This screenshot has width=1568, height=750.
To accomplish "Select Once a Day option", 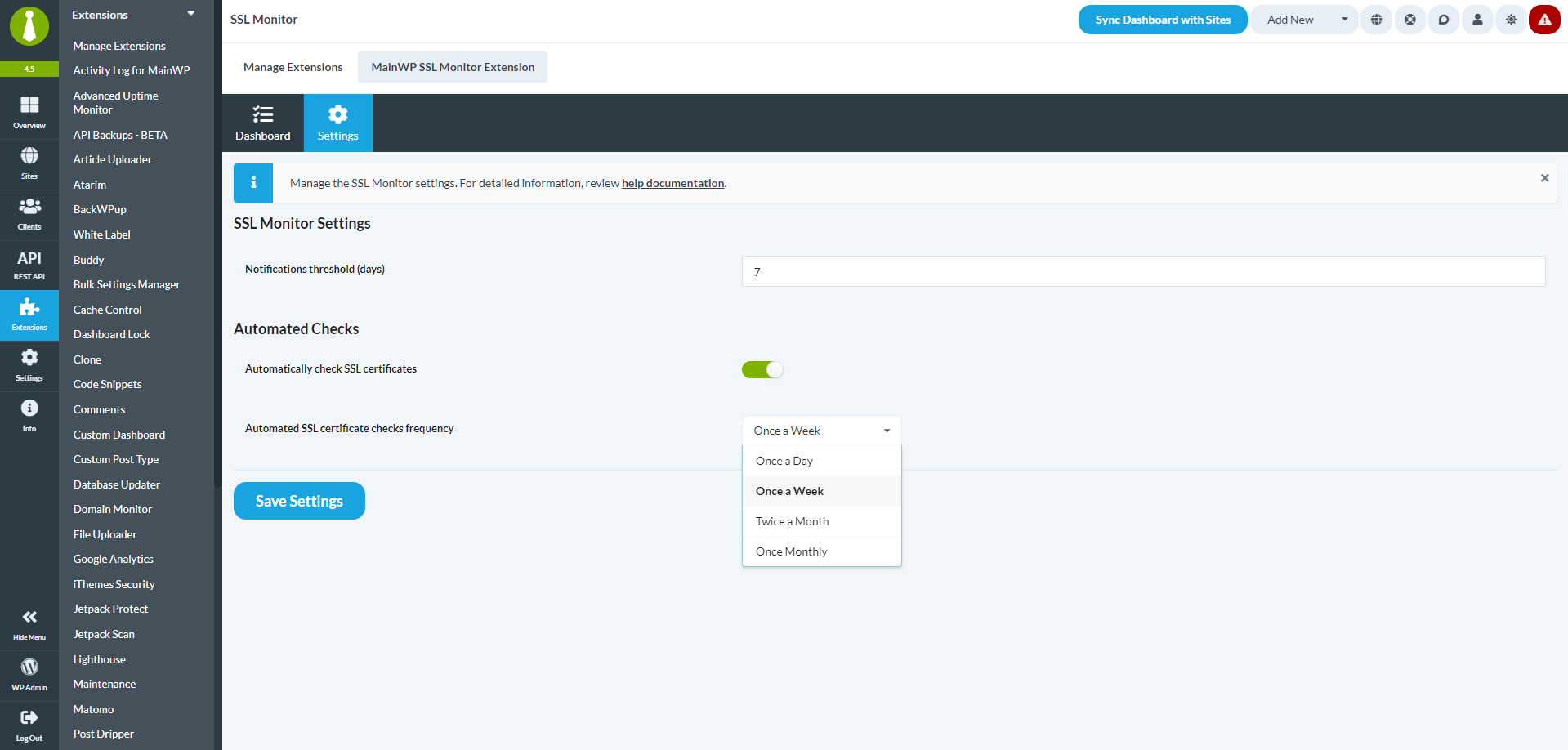I will (x=821, y=461).
